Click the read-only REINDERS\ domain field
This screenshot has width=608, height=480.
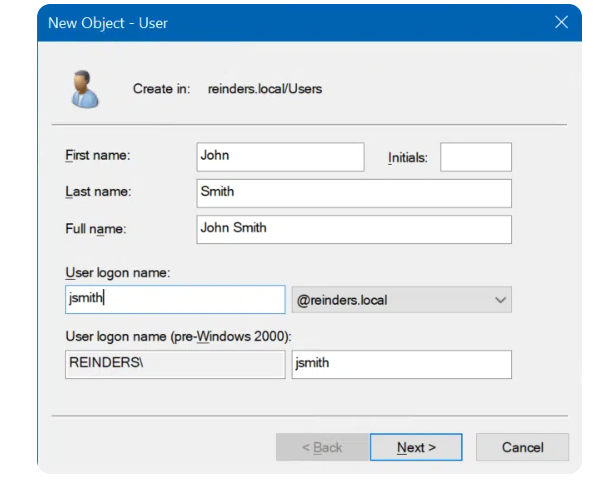pos(175,364)
